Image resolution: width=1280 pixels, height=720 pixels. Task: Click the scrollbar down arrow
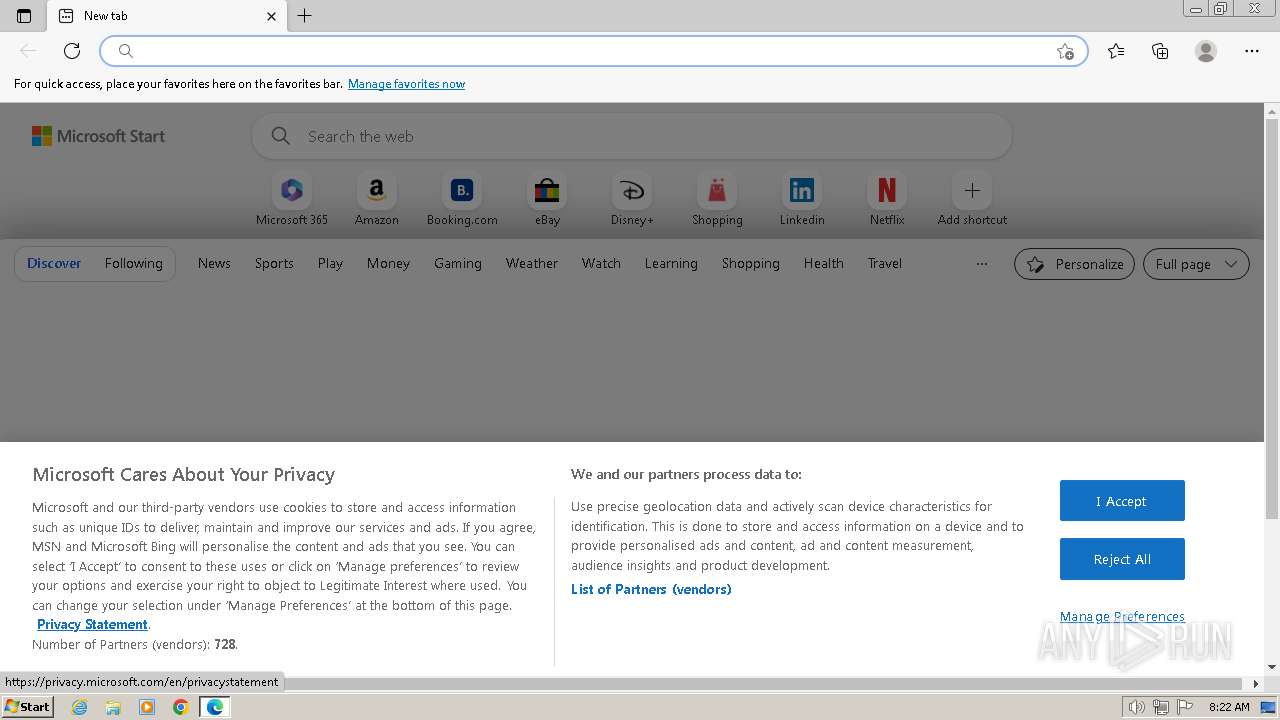1272,667
